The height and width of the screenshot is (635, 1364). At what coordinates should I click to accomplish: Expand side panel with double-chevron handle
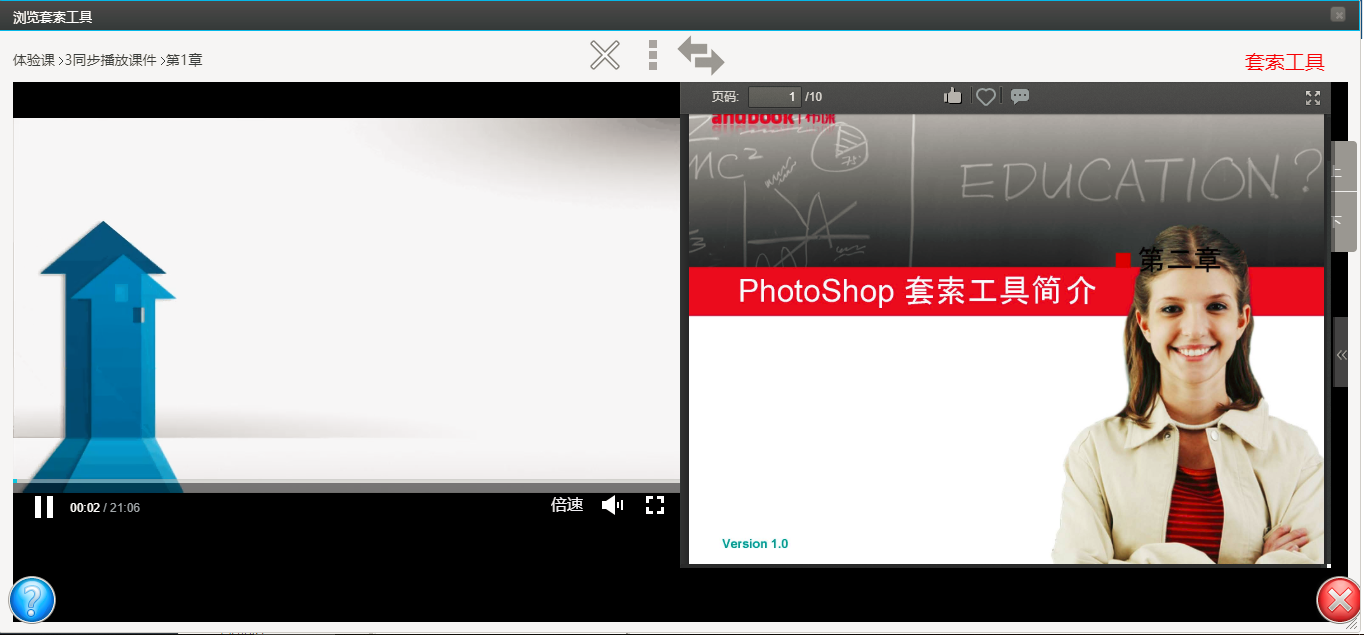(1342, 354)
